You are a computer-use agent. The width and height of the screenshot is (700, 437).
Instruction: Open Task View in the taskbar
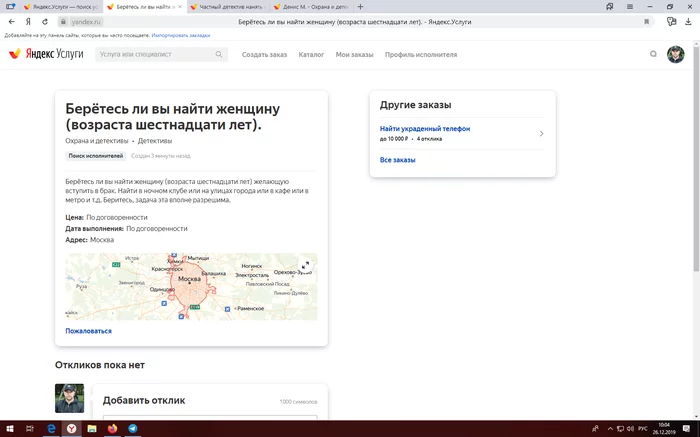tap(29, 429)
